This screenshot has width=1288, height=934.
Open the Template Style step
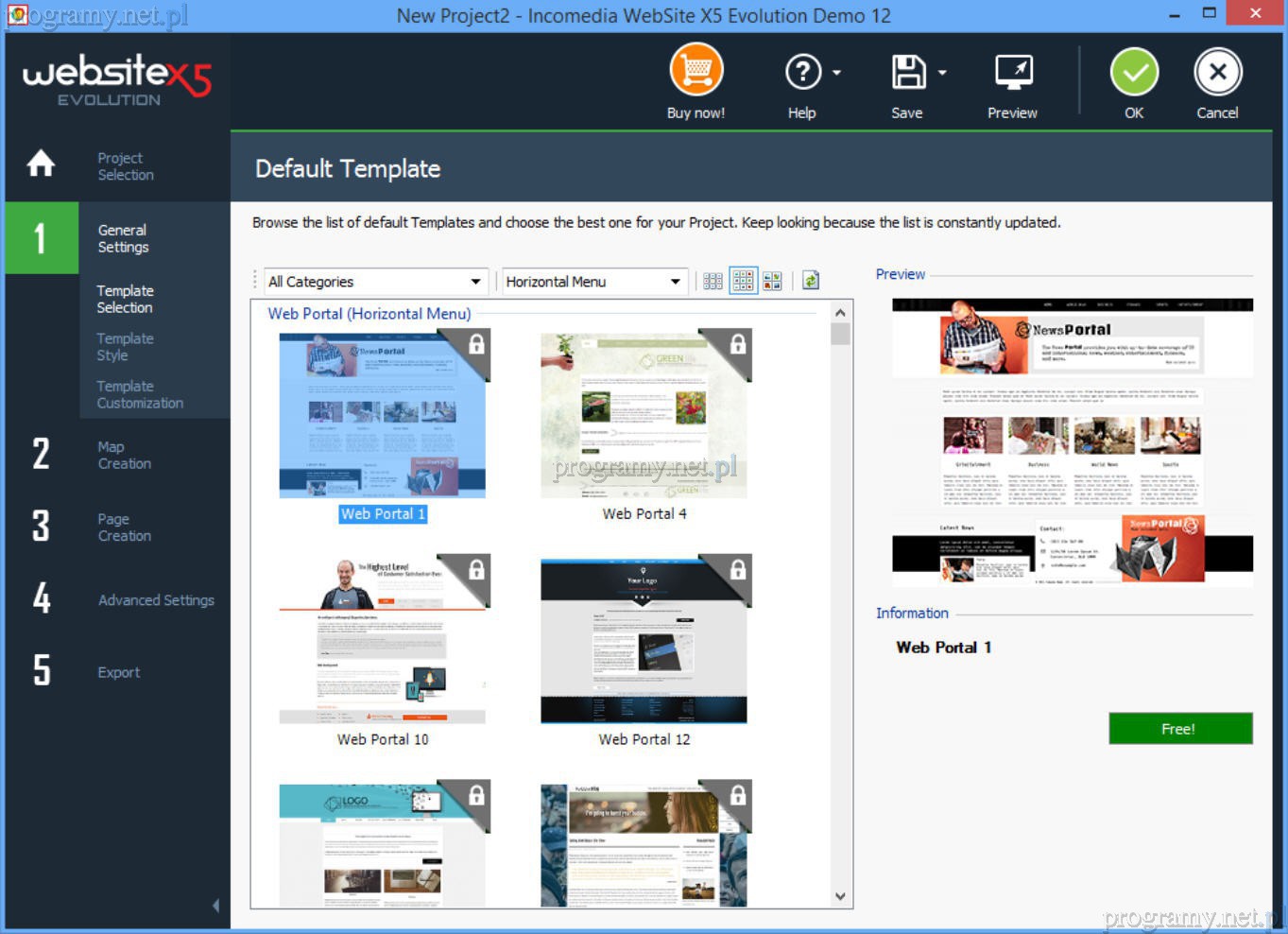pos(125,347)
